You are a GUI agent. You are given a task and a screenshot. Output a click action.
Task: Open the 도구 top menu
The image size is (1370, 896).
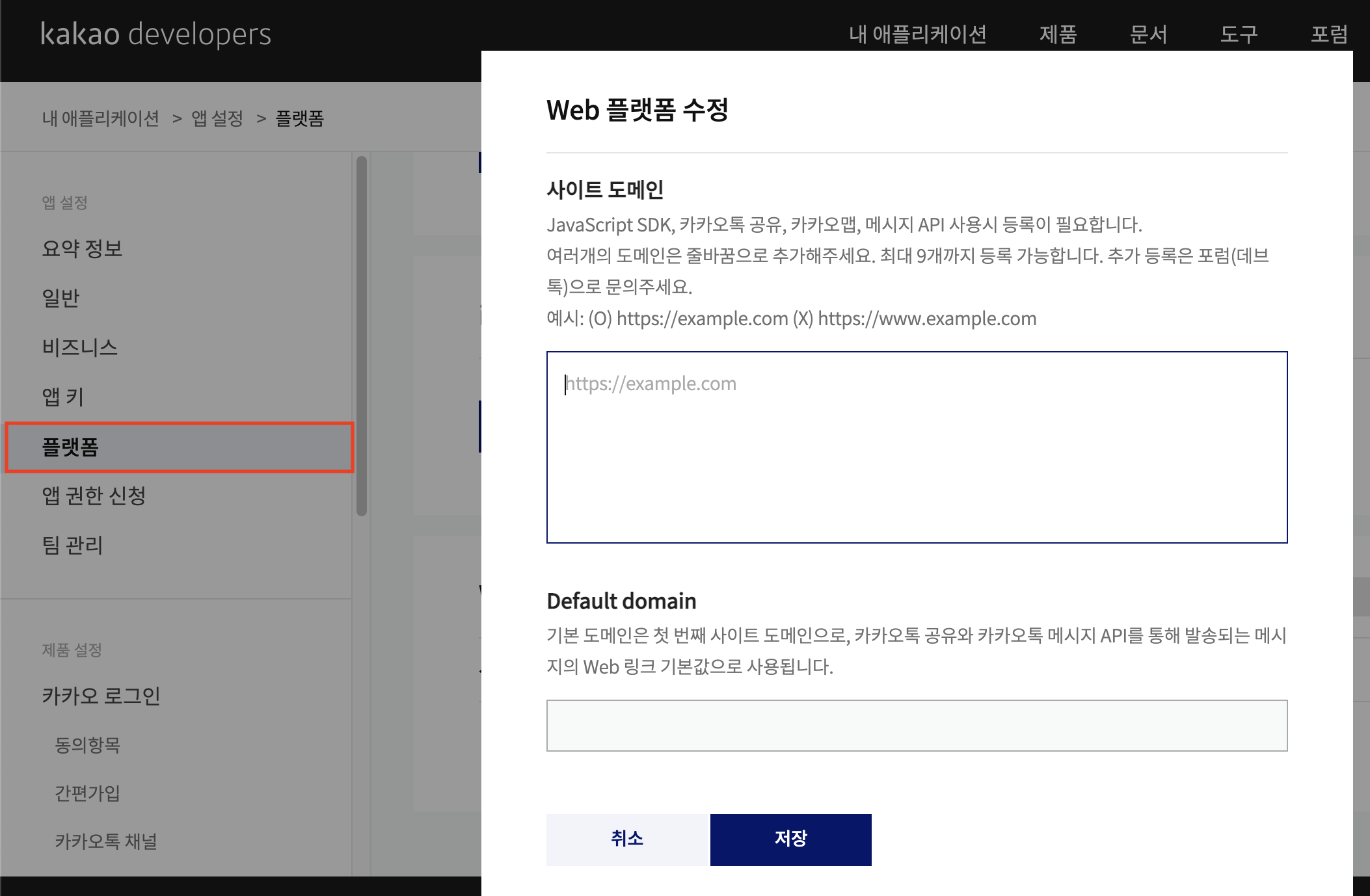tap(1239, 34)
